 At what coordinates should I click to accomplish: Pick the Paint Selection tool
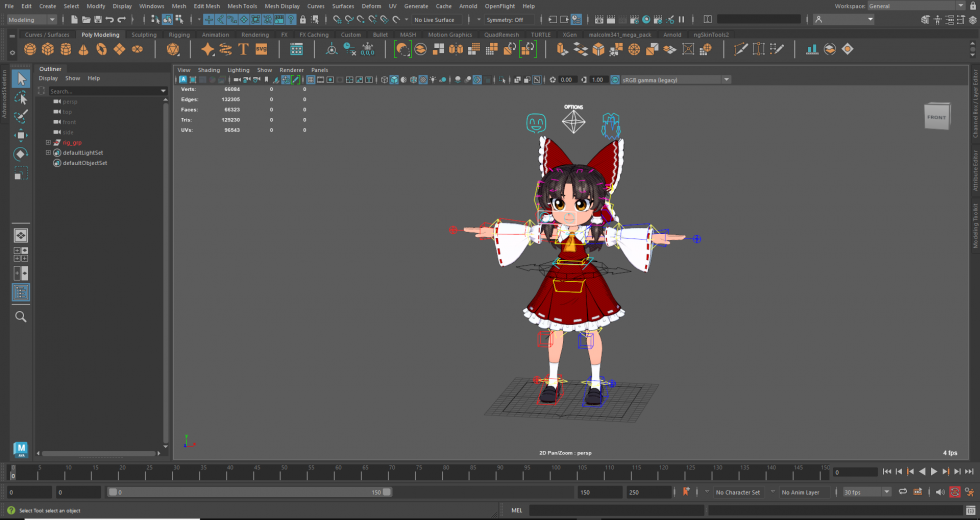[x=21, y=116]
